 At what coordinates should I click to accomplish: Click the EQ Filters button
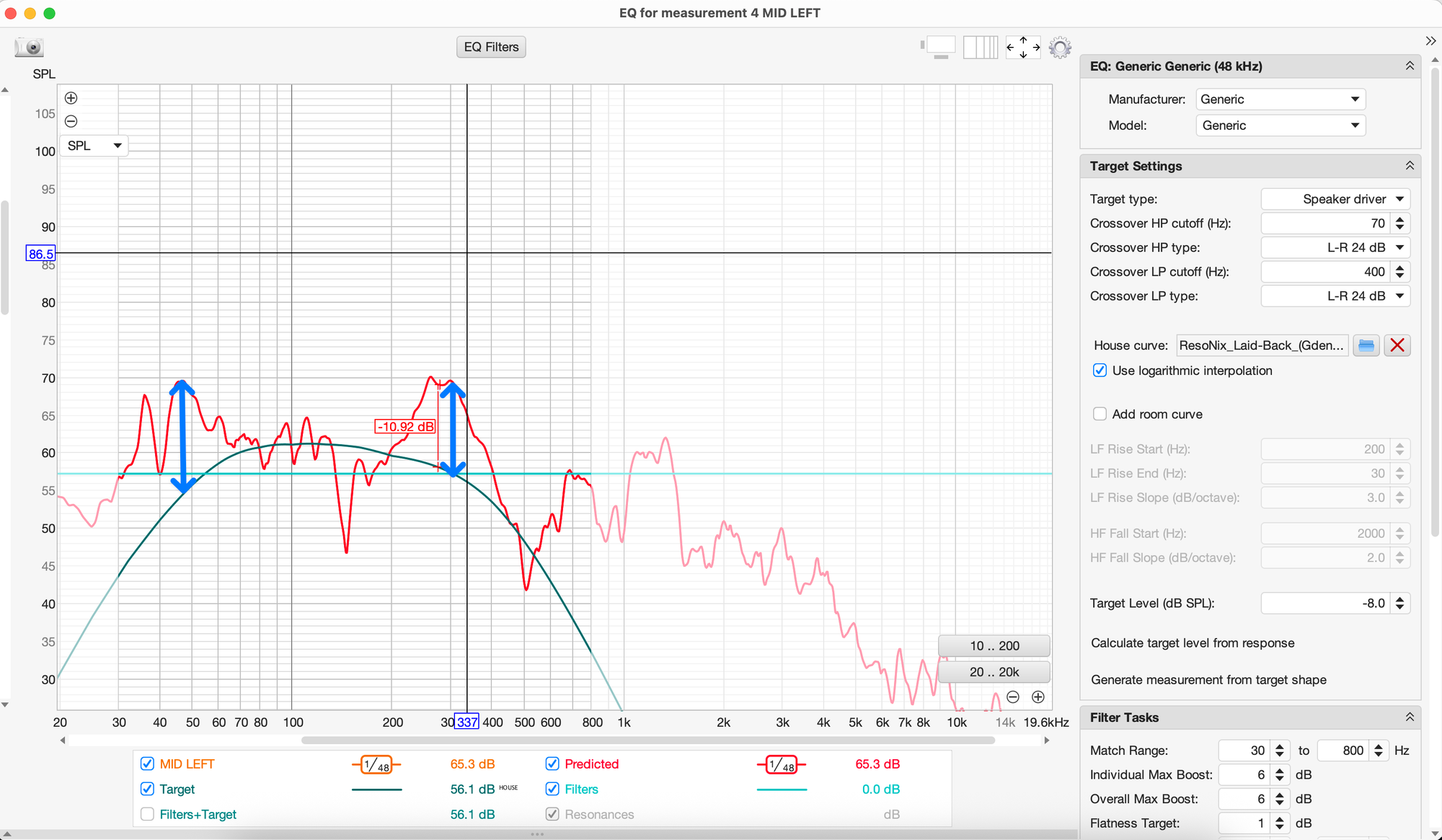491,47
